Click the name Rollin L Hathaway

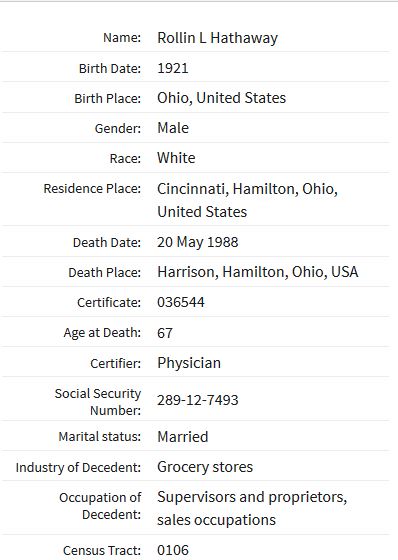[x=217, y=38]
